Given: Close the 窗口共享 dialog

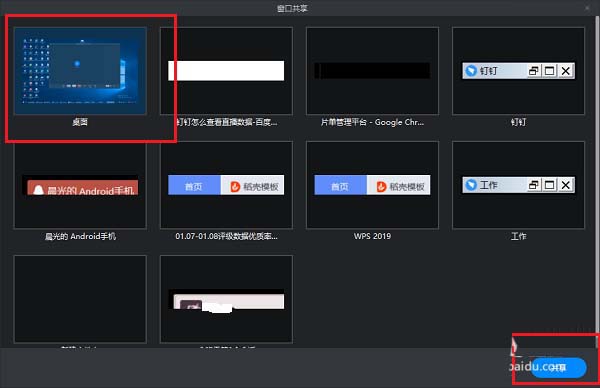Looking at the screenshot, I should click(x=587, y=8).
